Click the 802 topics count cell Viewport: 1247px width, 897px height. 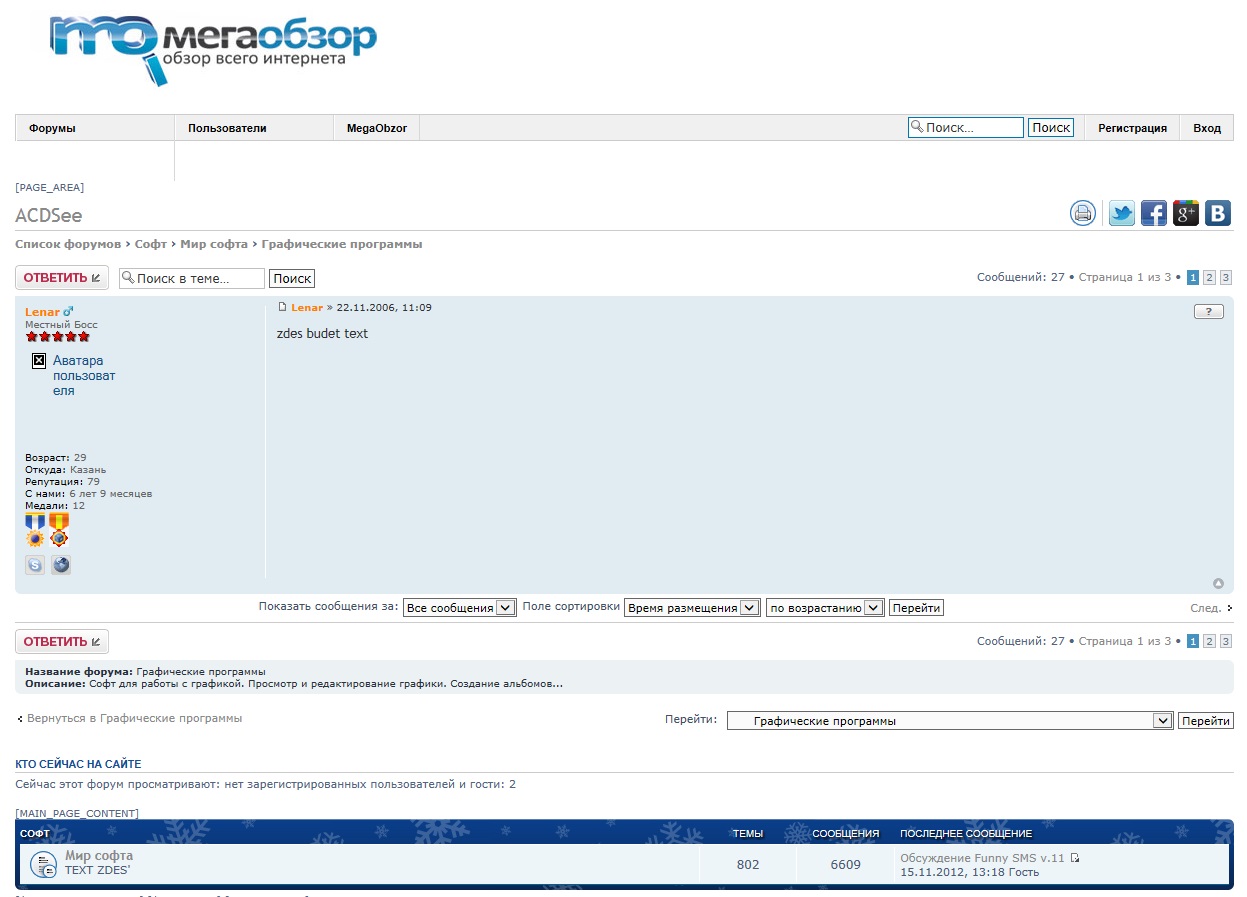[748, 865]
